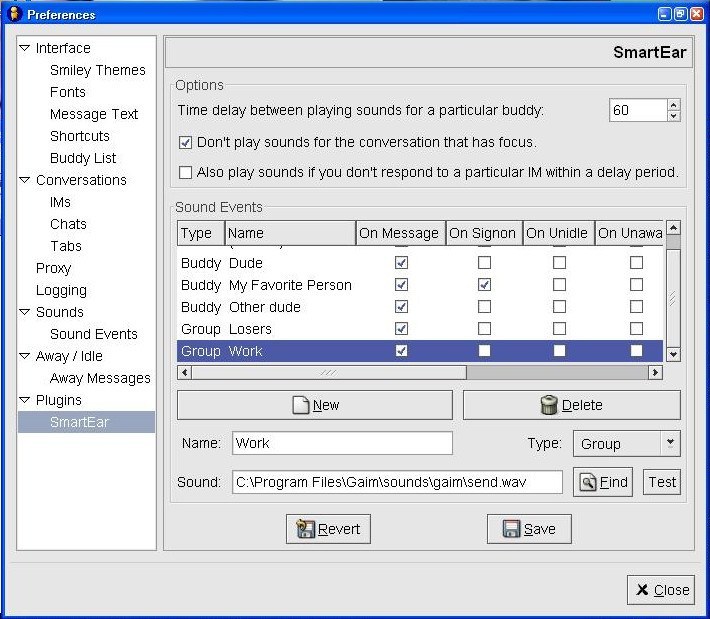Collapse the Interface tree section
Image resolution: width=710 pixels, height=619 pixels.
[25, 48]
